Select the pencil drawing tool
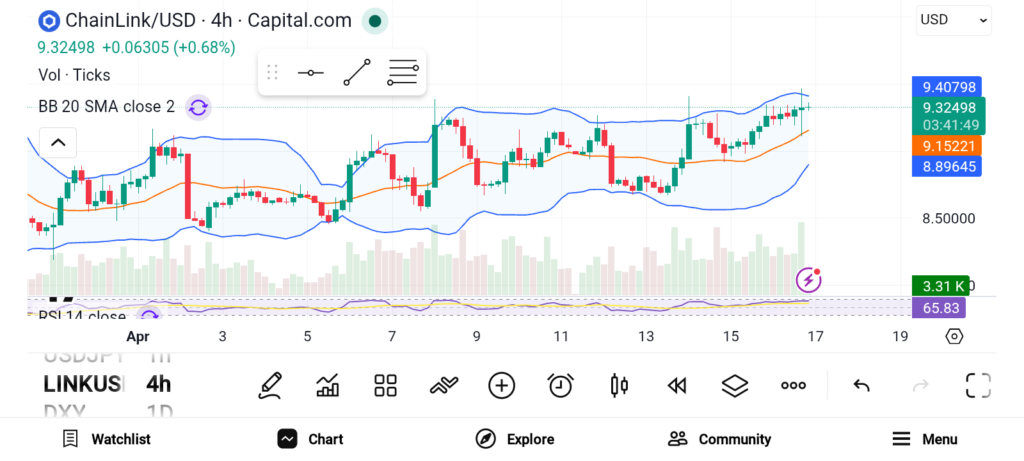This screenshot has height=461, width=1024. [x=269, y=385]
